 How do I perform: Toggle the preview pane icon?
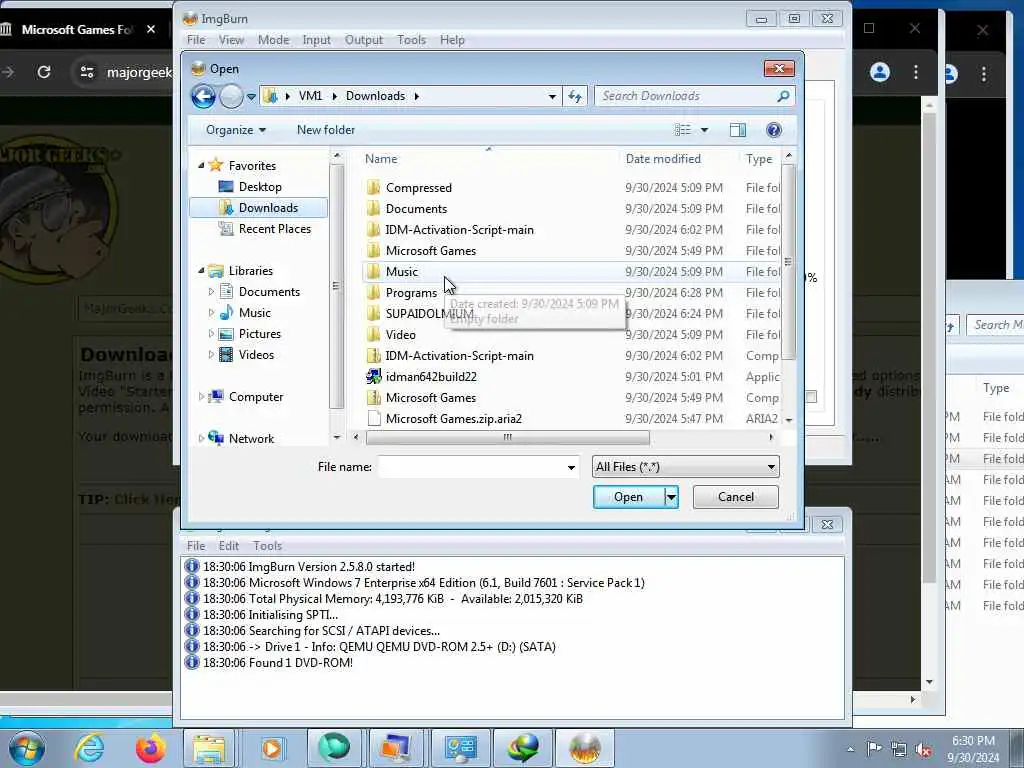(x=738, y=130)
